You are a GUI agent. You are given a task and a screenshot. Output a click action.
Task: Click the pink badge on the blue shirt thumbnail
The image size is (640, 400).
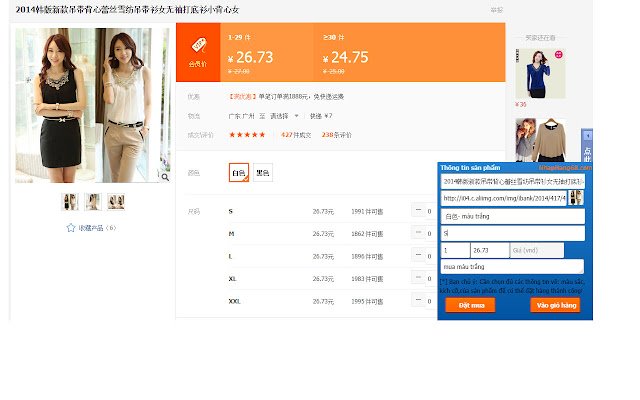coord(558,54)
